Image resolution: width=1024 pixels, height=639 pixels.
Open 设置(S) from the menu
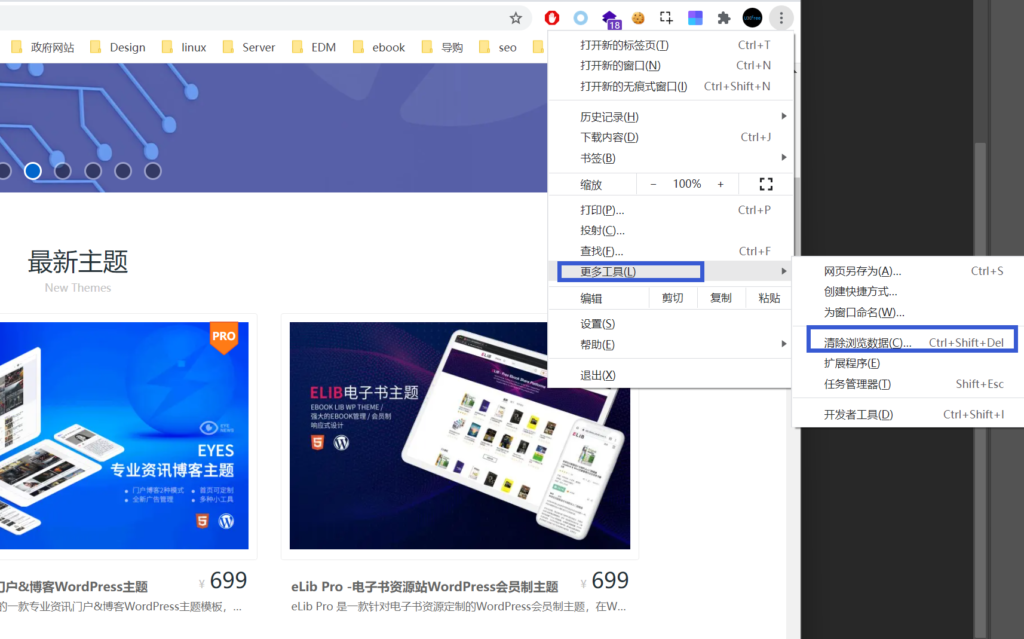tap(670, 324)
